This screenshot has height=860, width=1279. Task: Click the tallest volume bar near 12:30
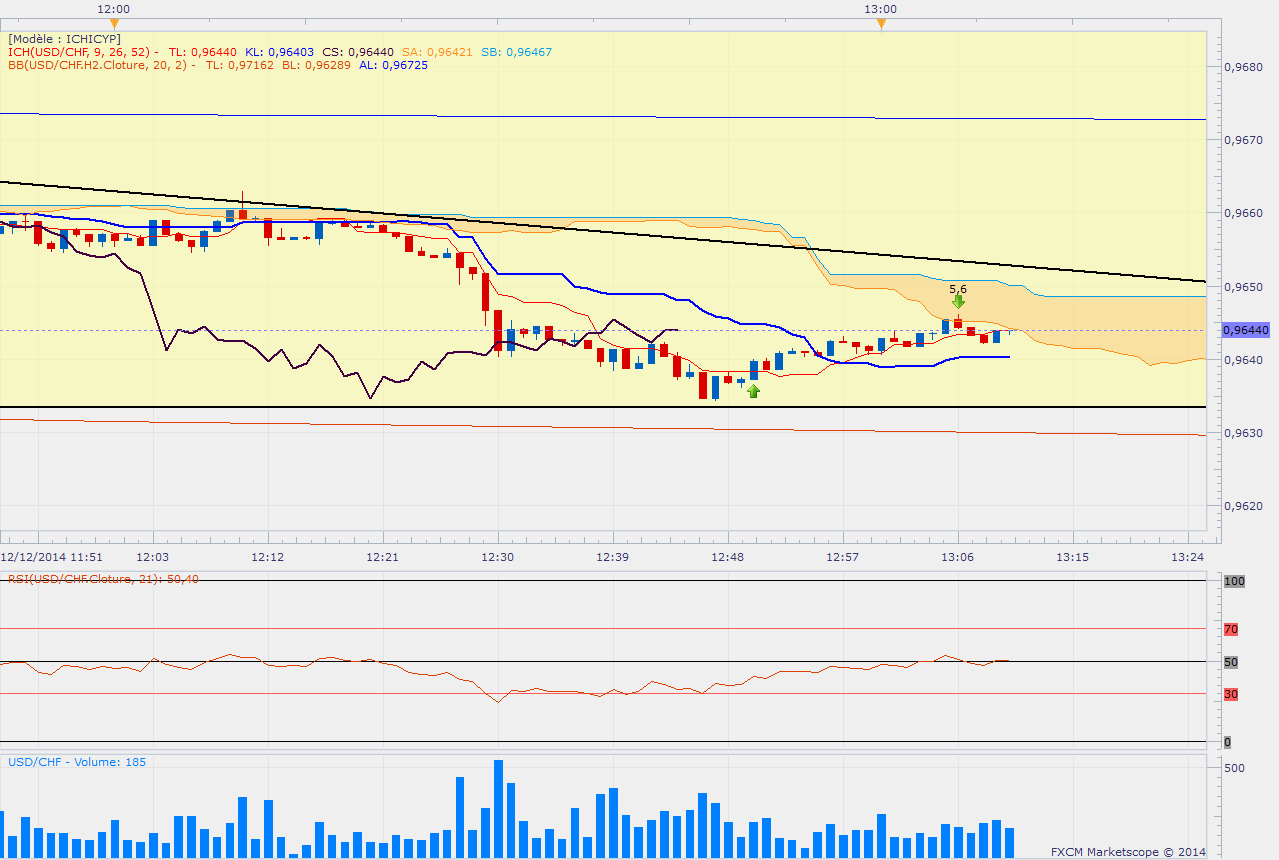coord(498,808)
